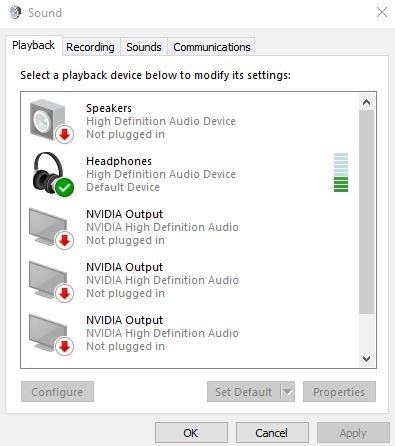Image resolution: width=395 pixels, height=446 pixels.
Task: Click Speakers 'High Definition Audio Device' text
Action: (161, 121)
